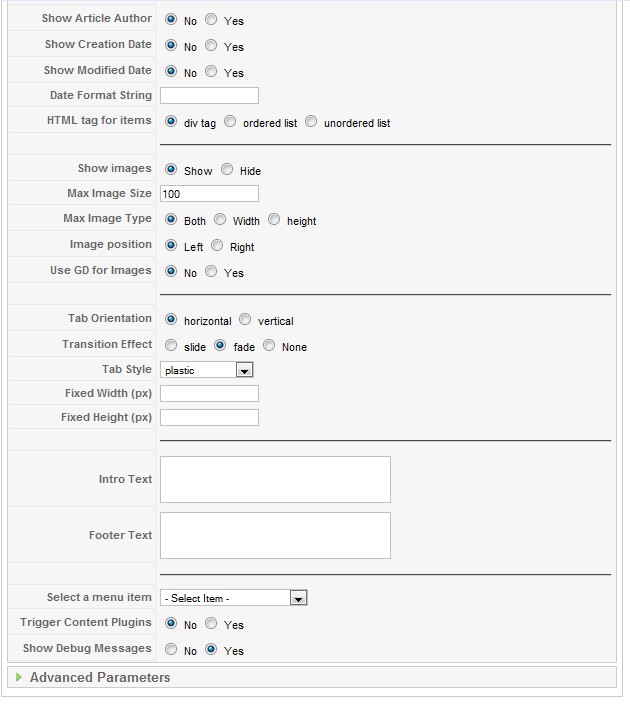630x712 pixels.
Task: Choose unordered list for HTML tag
Action: coord(311,121)
